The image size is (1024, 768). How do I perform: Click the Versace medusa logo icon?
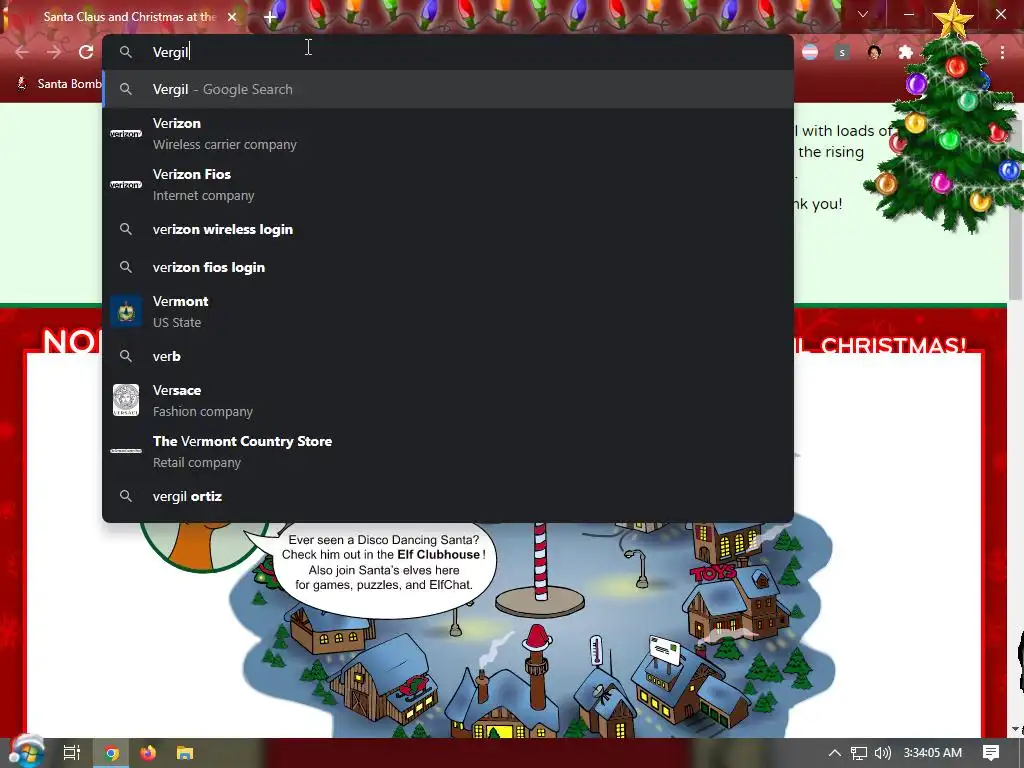[x=126, y=400]
